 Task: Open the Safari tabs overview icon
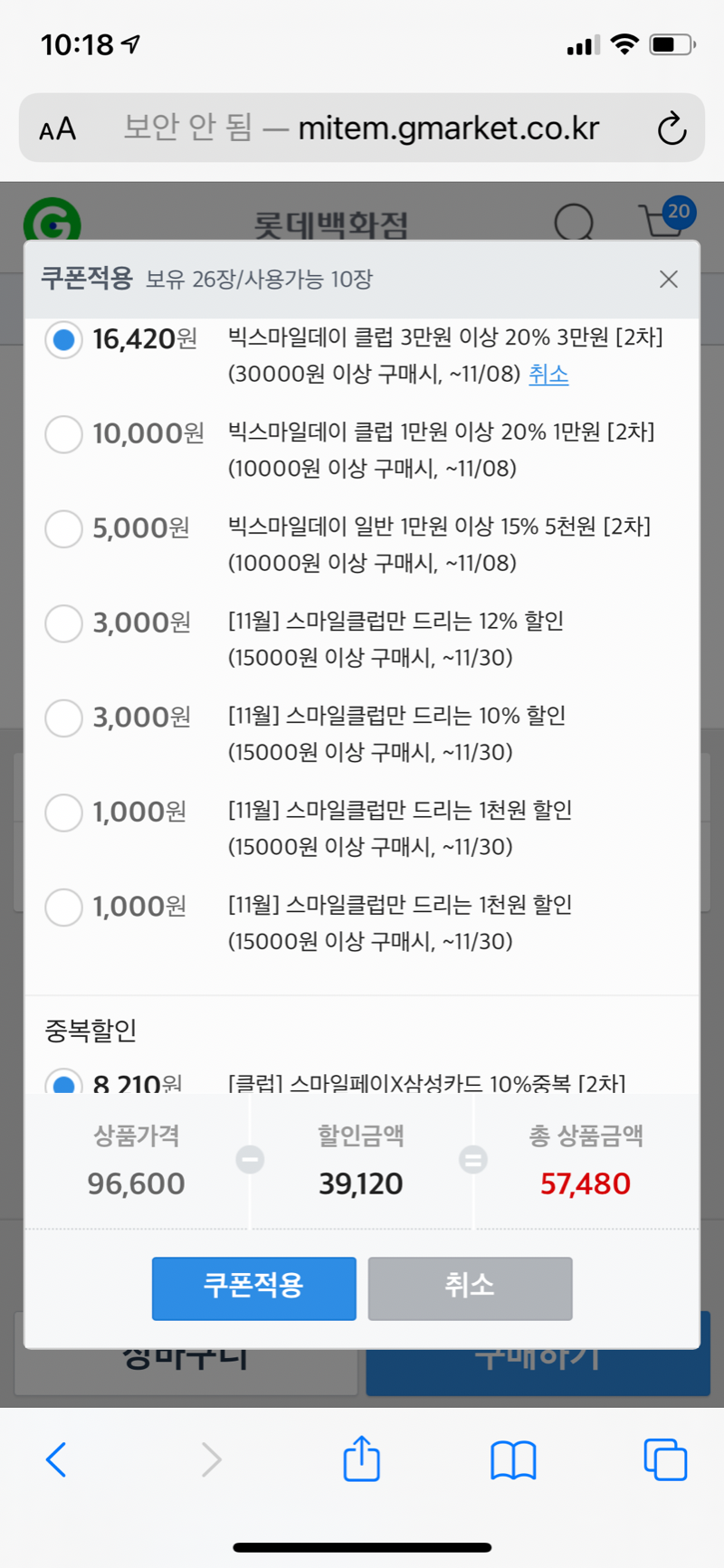tap(665, 1459)
